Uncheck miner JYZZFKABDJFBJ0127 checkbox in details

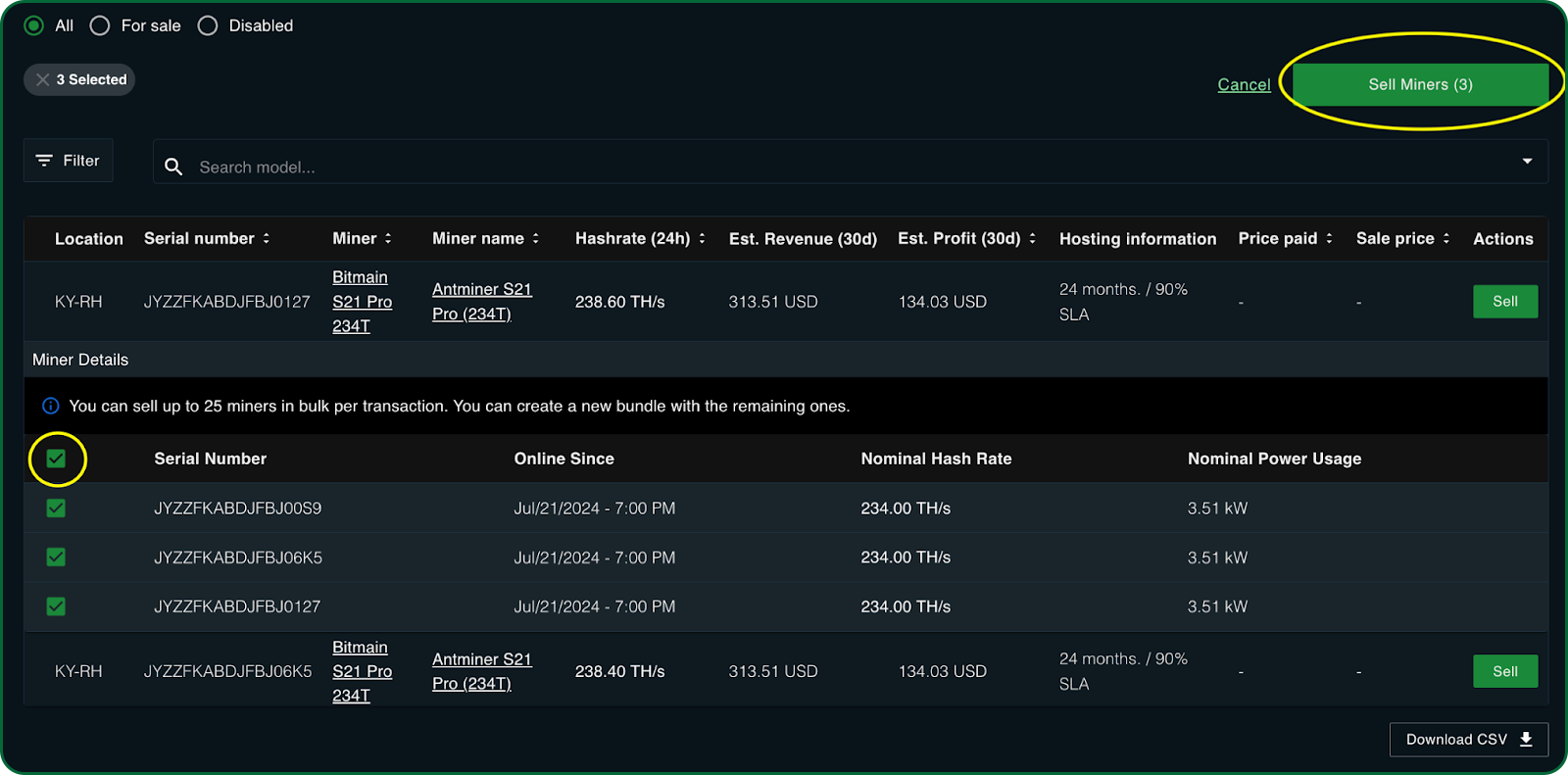tap(56, 606)
